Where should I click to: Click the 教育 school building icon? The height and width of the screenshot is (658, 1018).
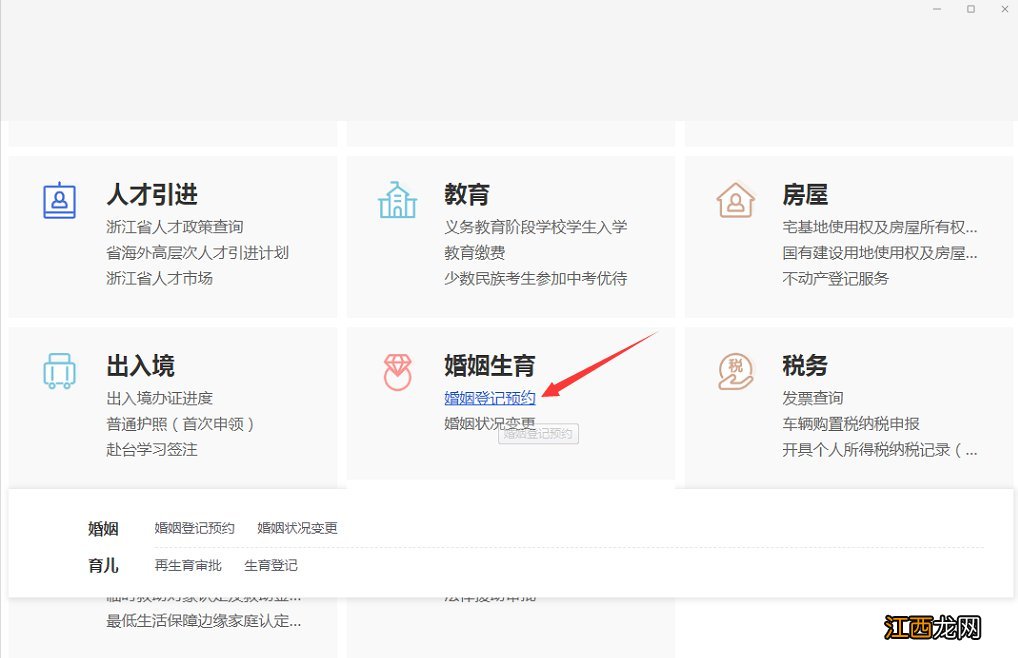[x=397, y=200]
